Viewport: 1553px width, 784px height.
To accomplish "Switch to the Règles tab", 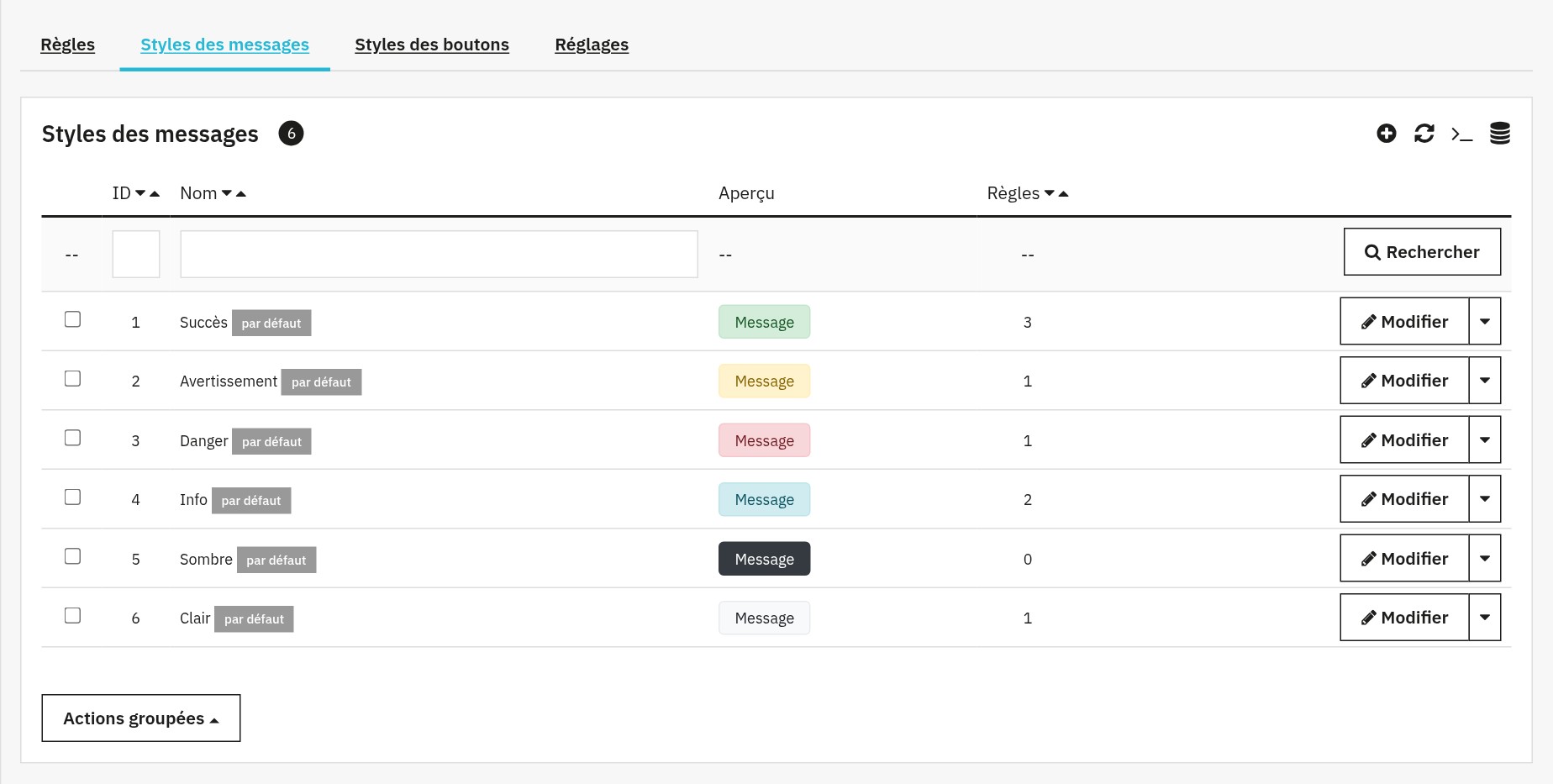I will click(68, 45).
